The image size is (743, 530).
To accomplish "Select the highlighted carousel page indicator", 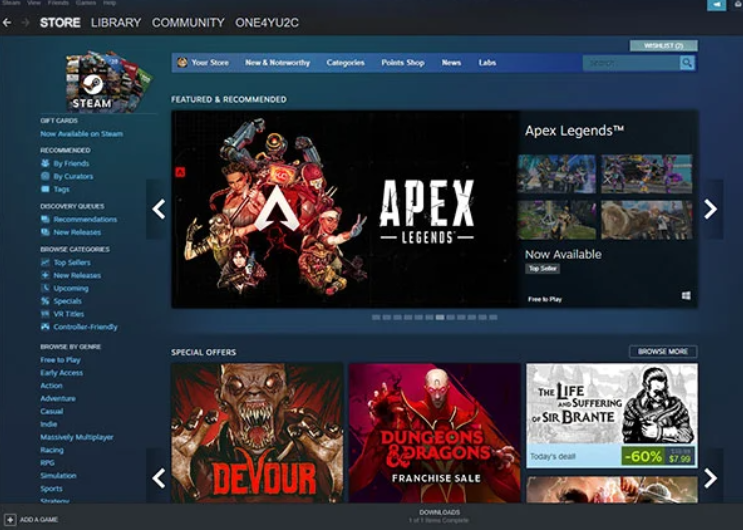I will 440,317.
